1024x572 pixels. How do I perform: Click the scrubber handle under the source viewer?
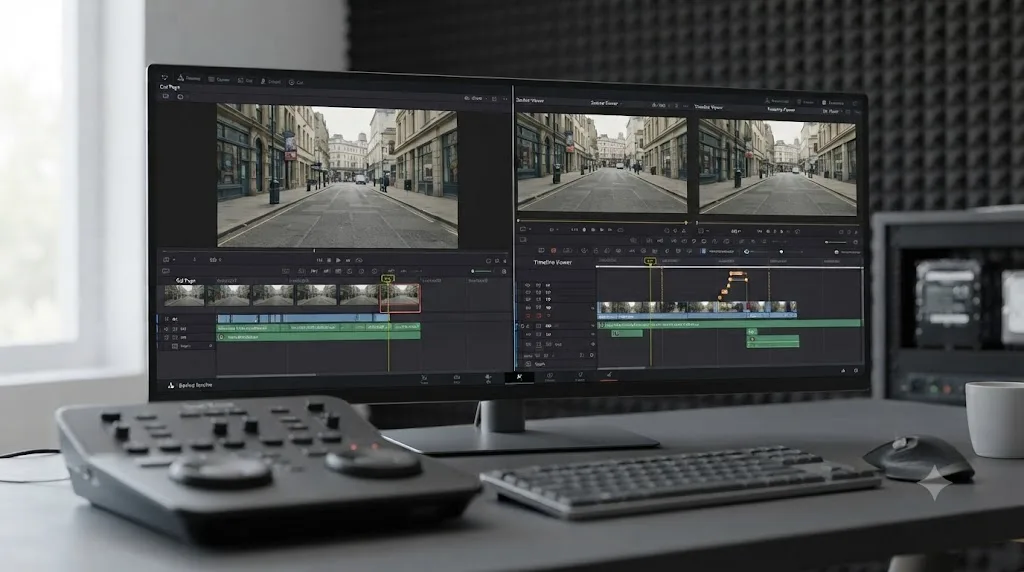[x=686, y=223]
